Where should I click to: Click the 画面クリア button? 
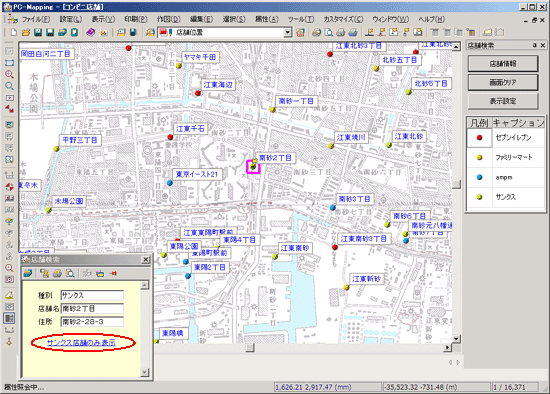pos(503,82)
